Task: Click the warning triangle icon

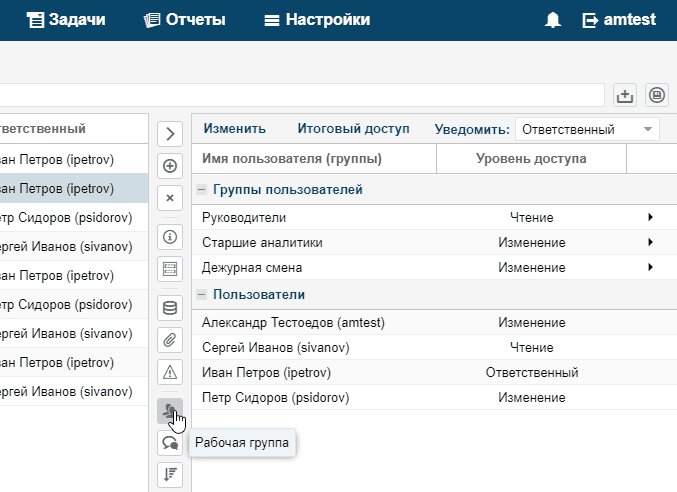Action: point(170,372)
